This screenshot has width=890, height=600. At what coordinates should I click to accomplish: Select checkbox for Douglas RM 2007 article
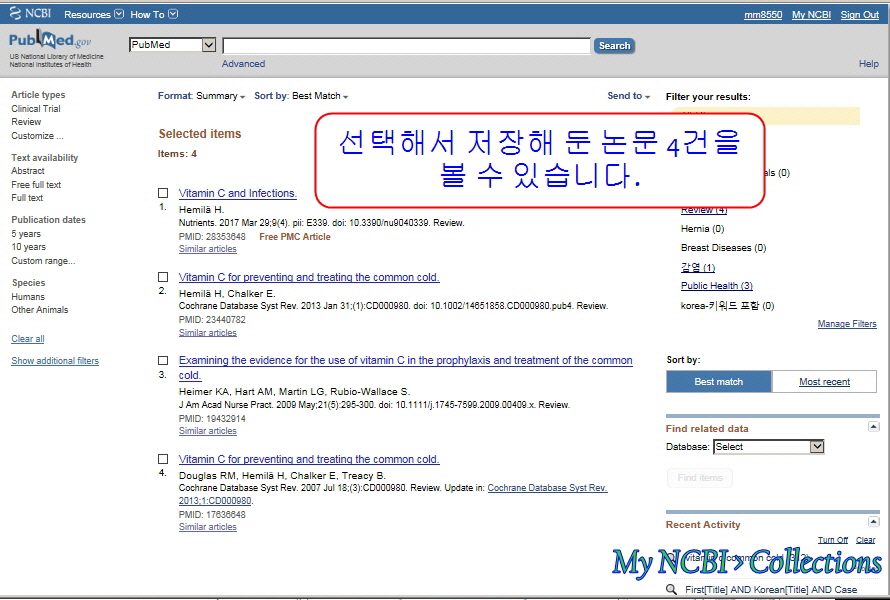click(163, 459)
